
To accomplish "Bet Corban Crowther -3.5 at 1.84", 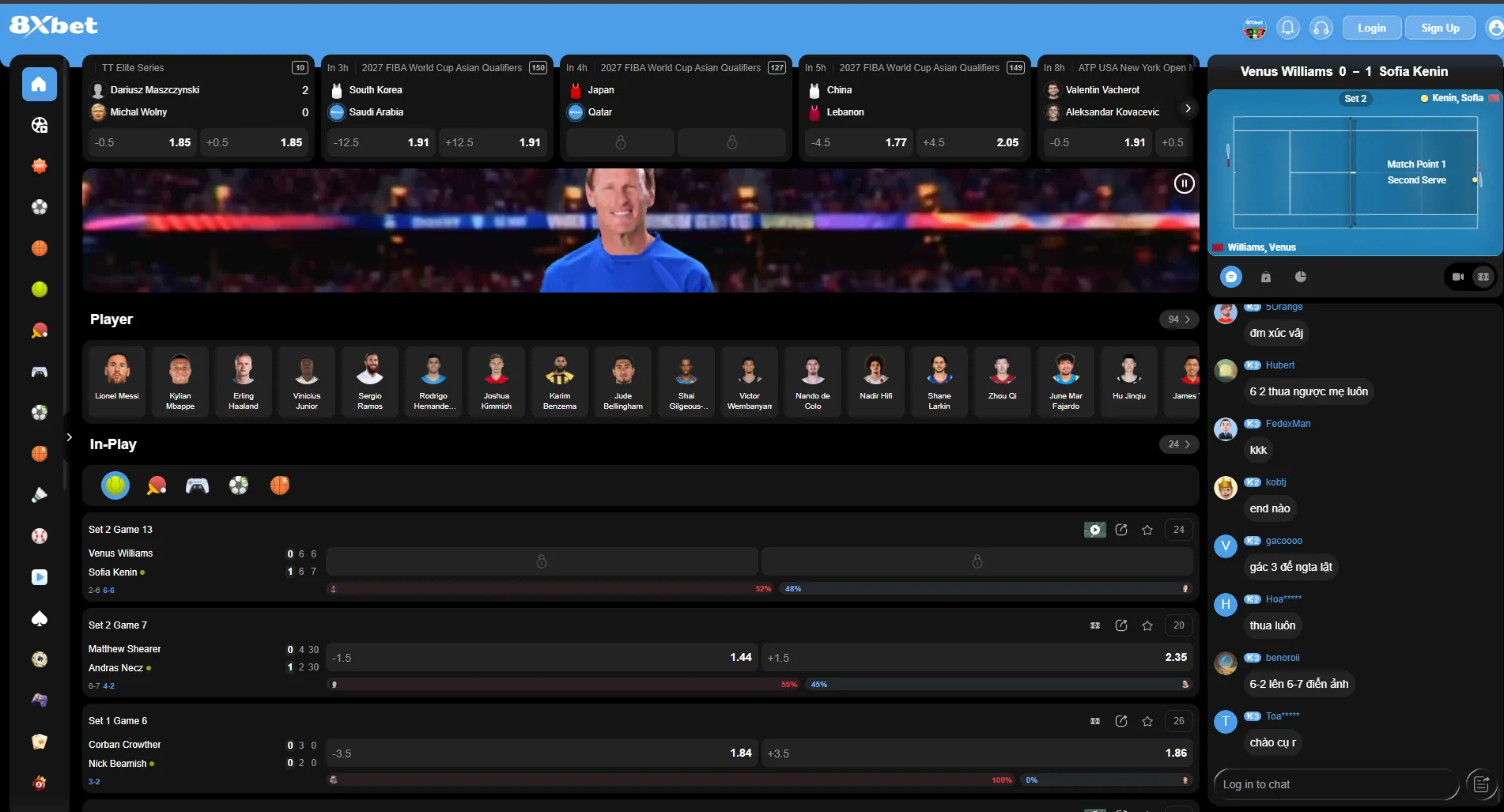I will (x=542, y=753).
